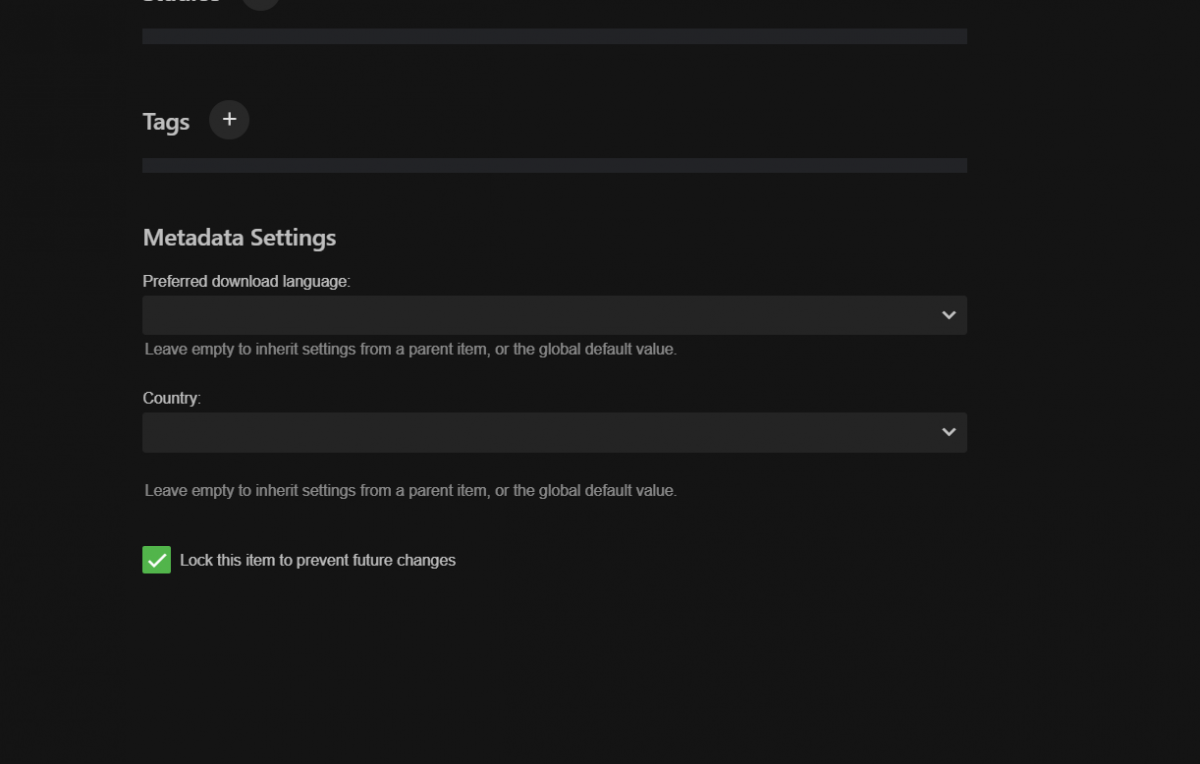Click the partially visible Studios heading
This screenshot has width=1200, height=764.
coord(181,2)
